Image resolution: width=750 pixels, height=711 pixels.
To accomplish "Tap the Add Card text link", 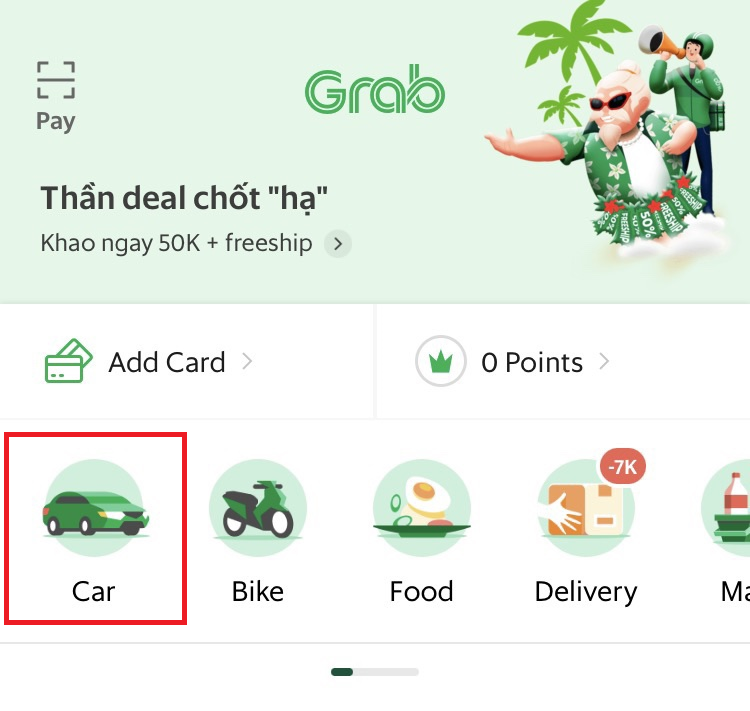I will click(x=167, y=362).
